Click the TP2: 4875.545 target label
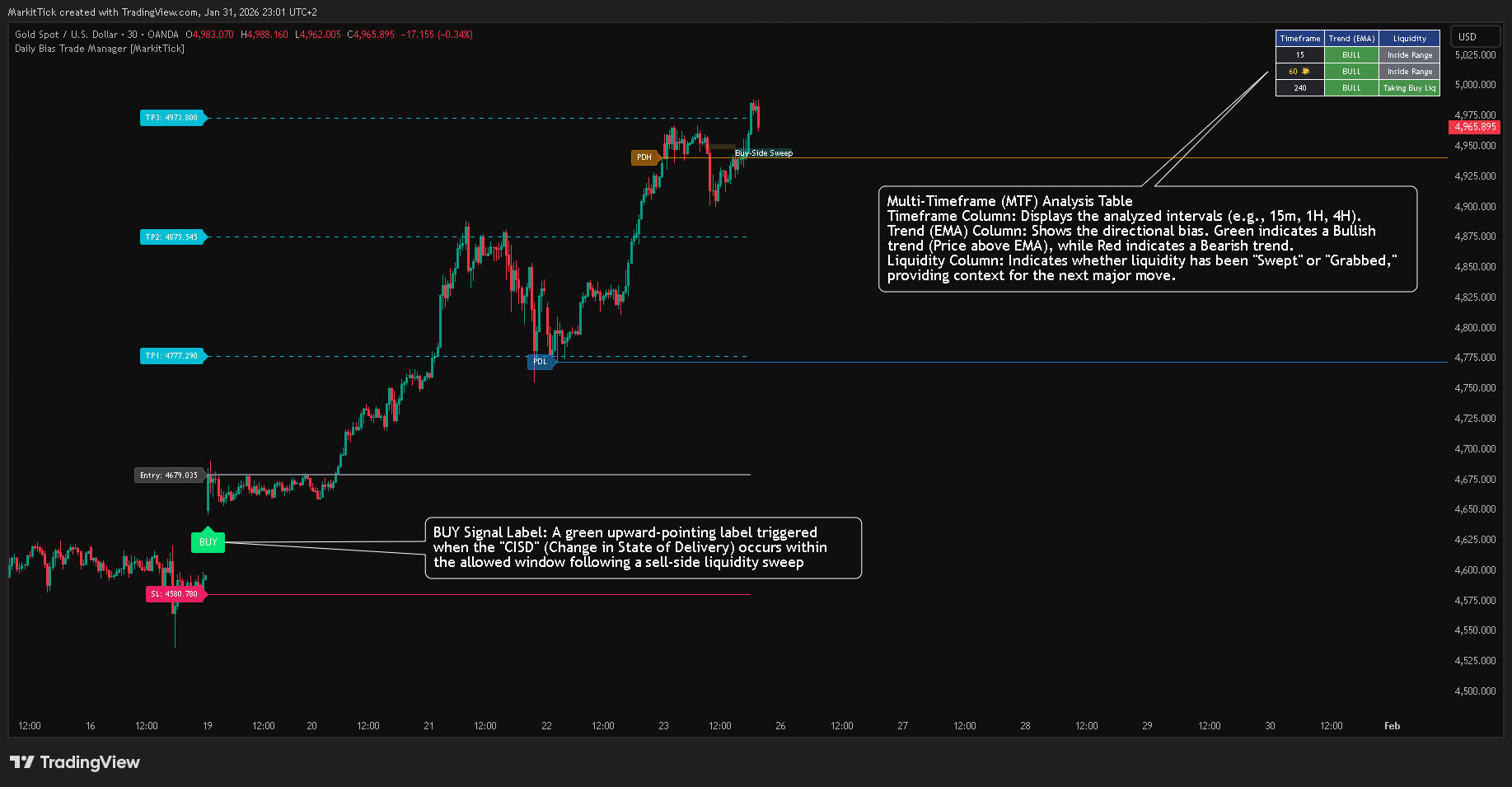Image resolution: width=1512 pixels, height=787 pixels. point(173,237)
